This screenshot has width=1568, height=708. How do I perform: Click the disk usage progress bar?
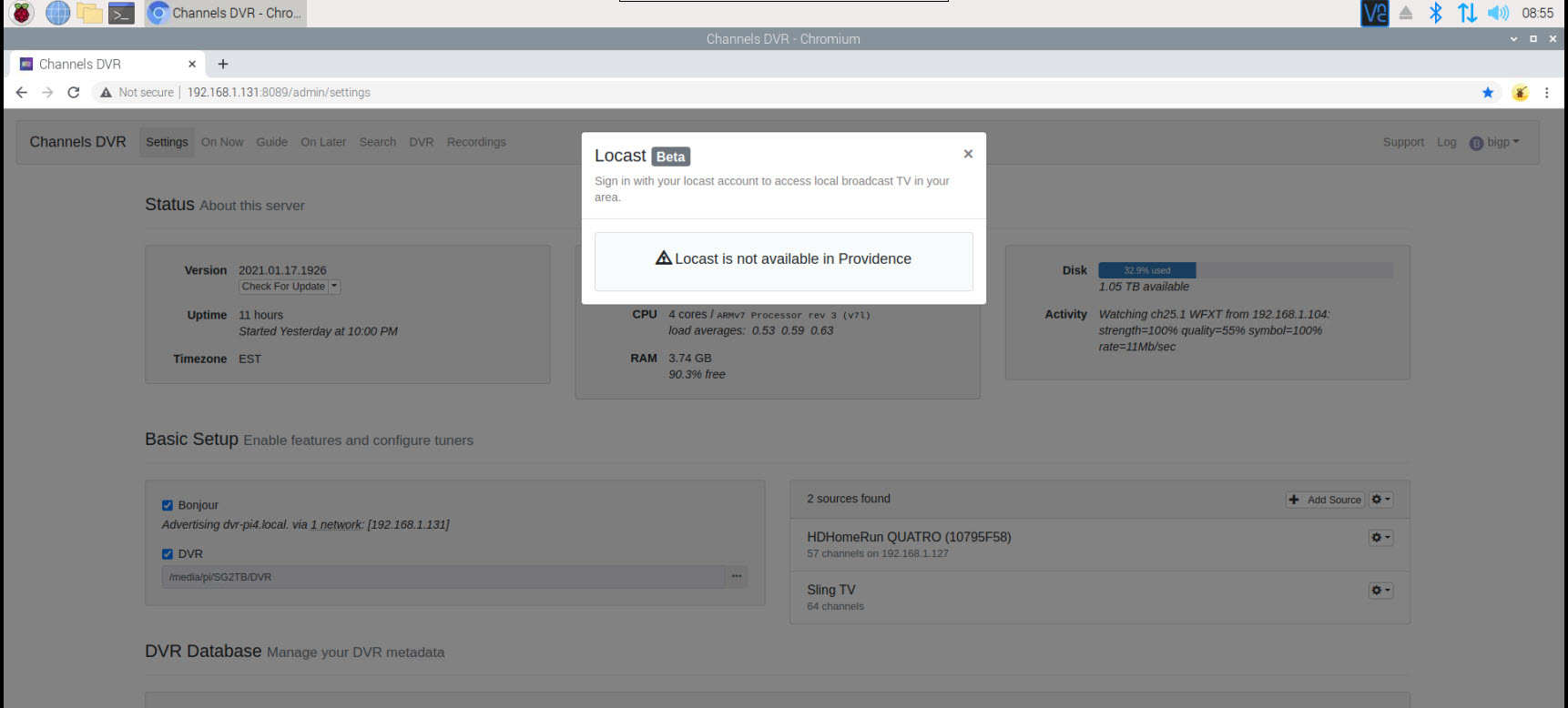tap(1245, 270)
